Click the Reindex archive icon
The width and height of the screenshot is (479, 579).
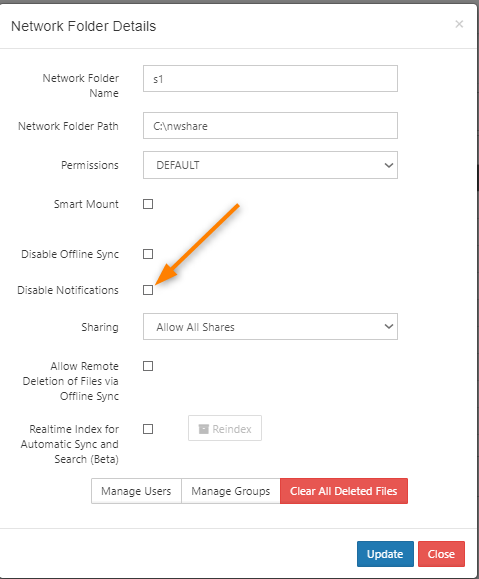pos(203,429)
